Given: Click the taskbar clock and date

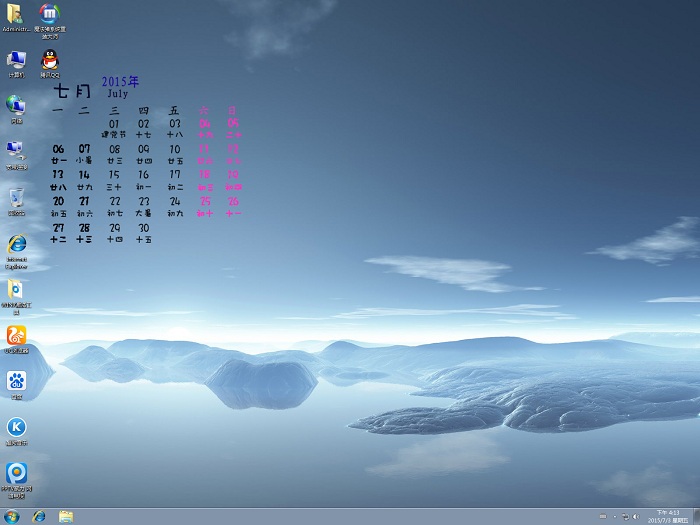Looking at the screenshot, I should coord(668,517).
